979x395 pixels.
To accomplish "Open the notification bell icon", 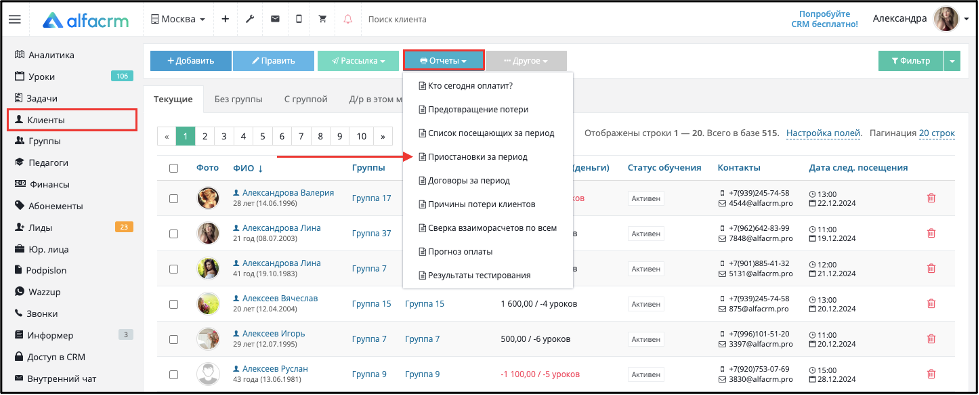I will 348,19.
